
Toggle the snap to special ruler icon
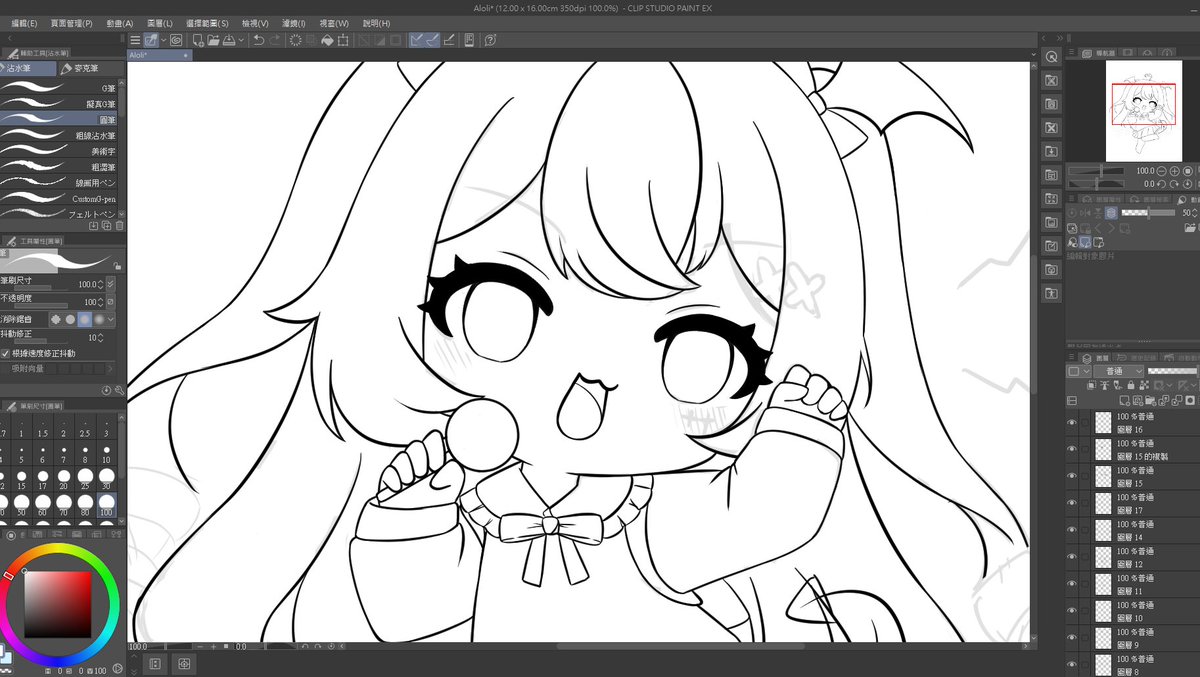point(434,40)
